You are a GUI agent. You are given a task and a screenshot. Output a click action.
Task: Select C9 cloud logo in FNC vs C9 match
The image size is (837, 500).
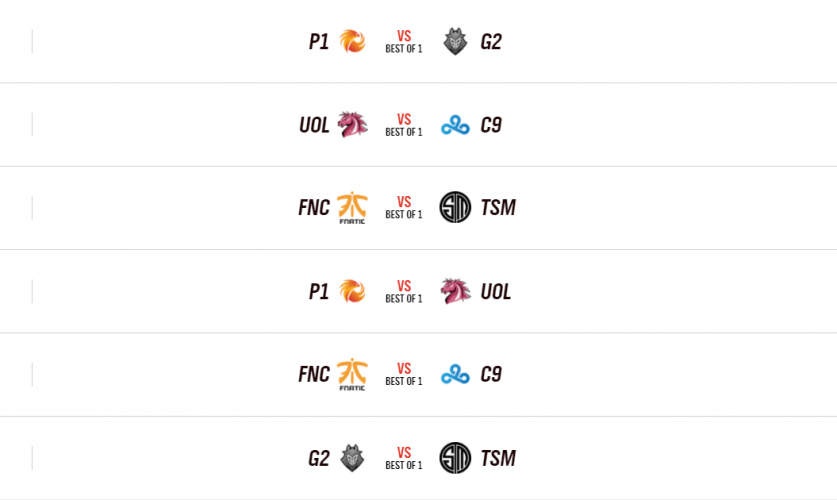coord(455,375)
